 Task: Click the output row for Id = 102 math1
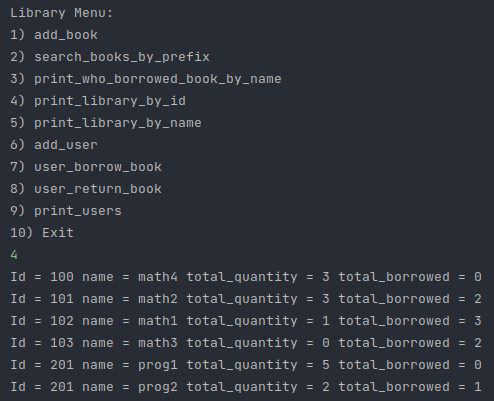(x=246, y=321)
